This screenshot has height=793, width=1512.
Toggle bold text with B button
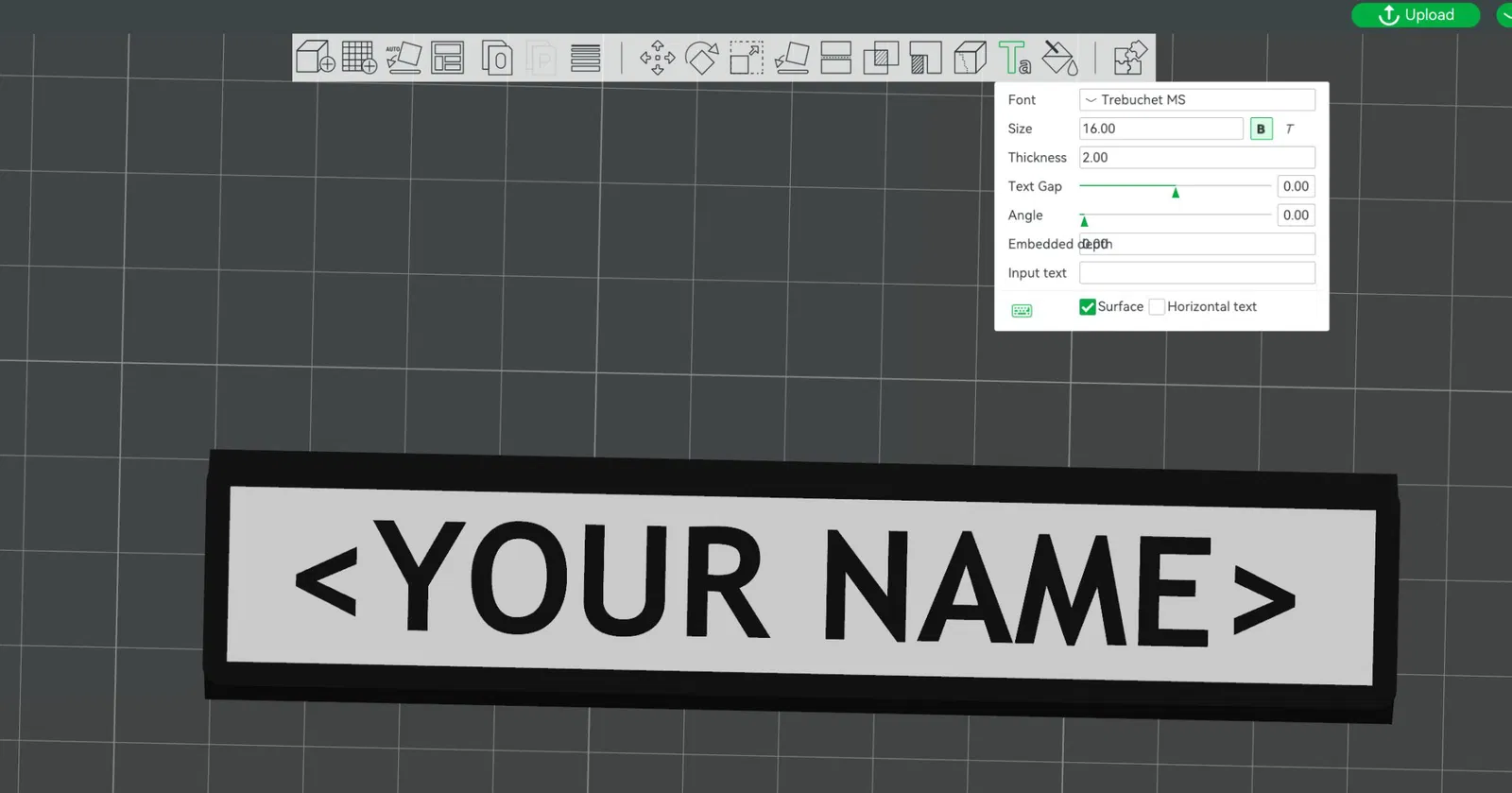pos(1261,129)
